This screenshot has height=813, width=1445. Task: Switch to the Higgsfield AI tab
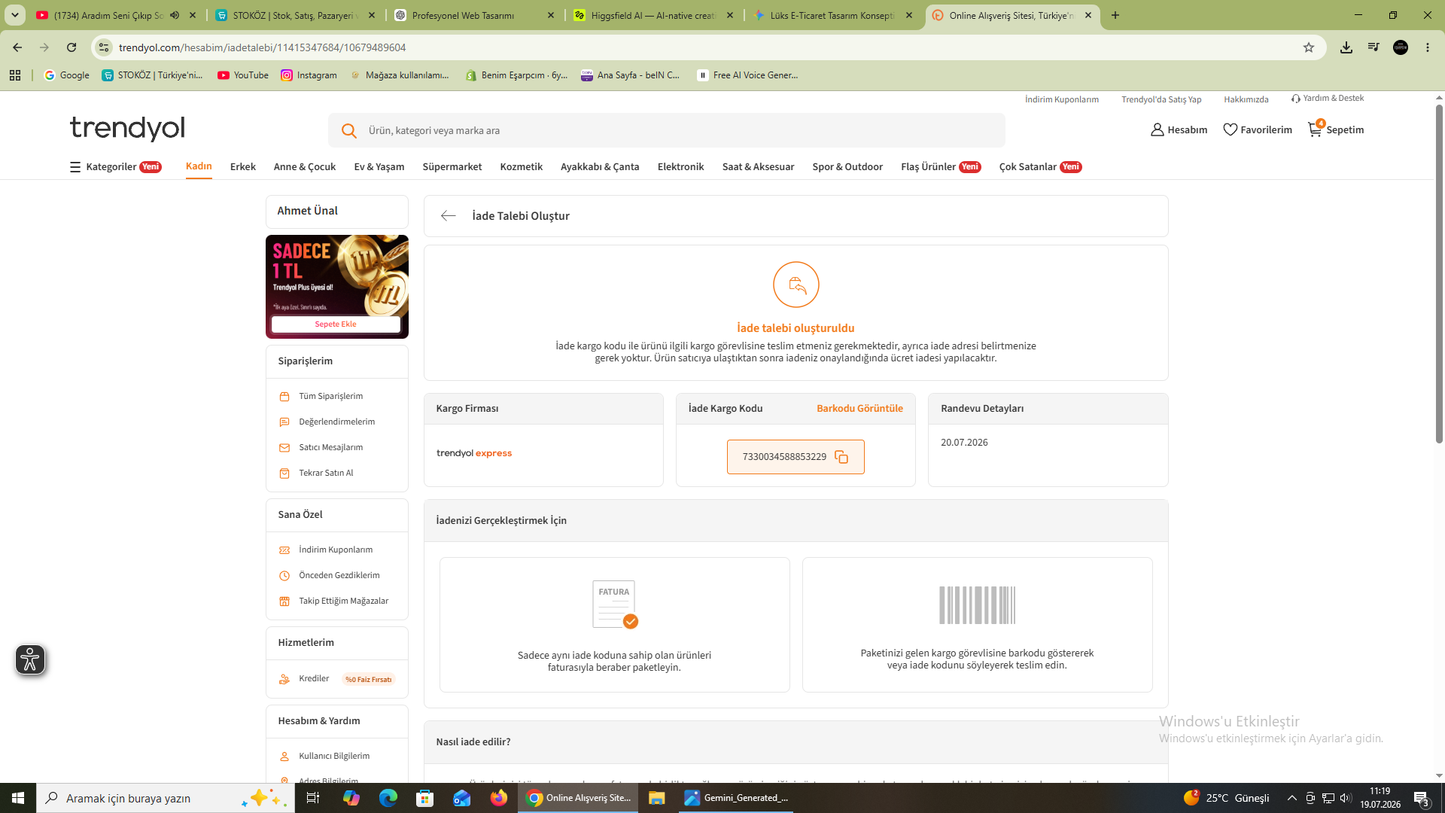(x=654, y=15)
